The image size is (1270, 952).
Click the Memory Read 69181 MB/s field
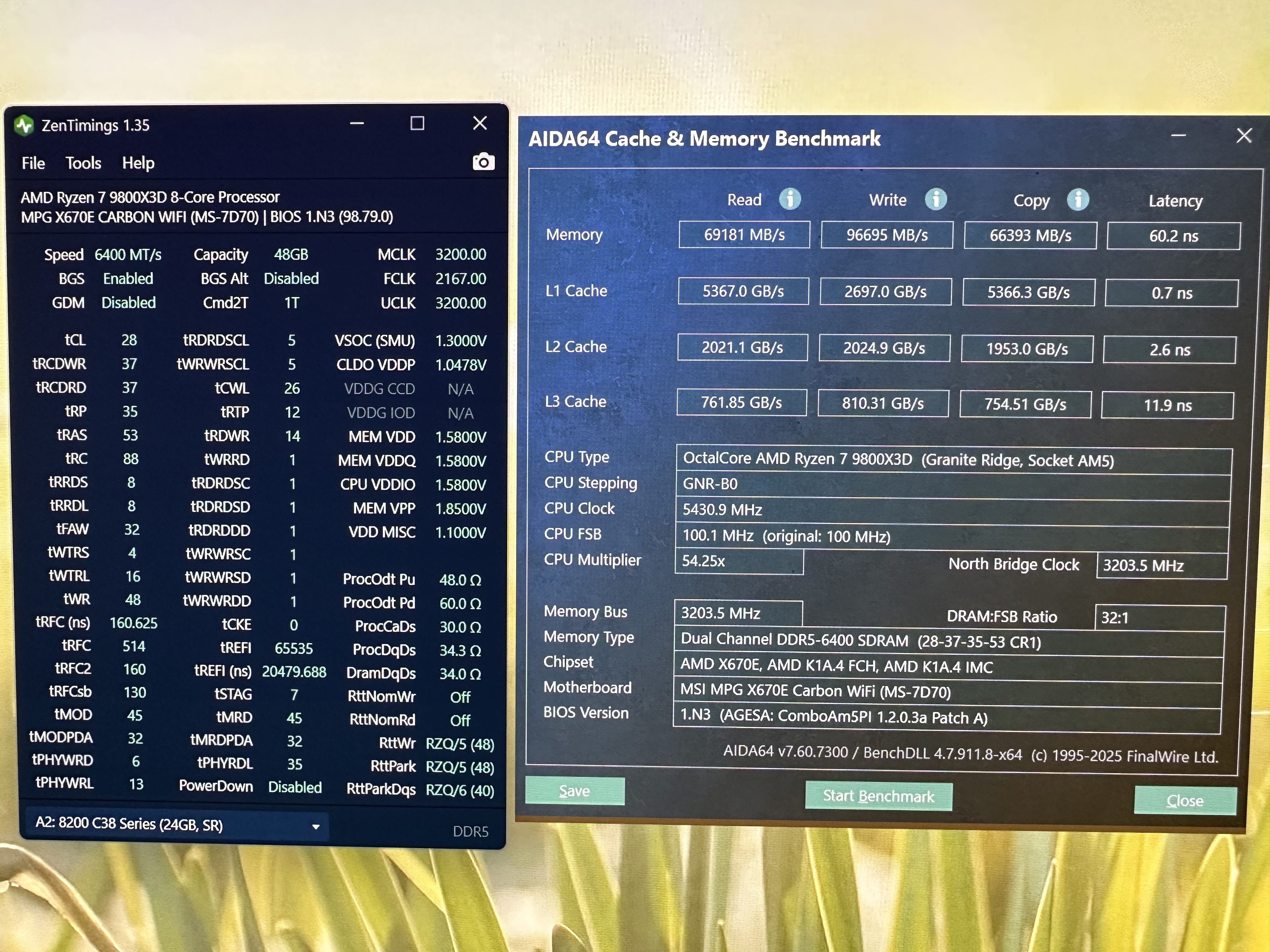[744, 235]
